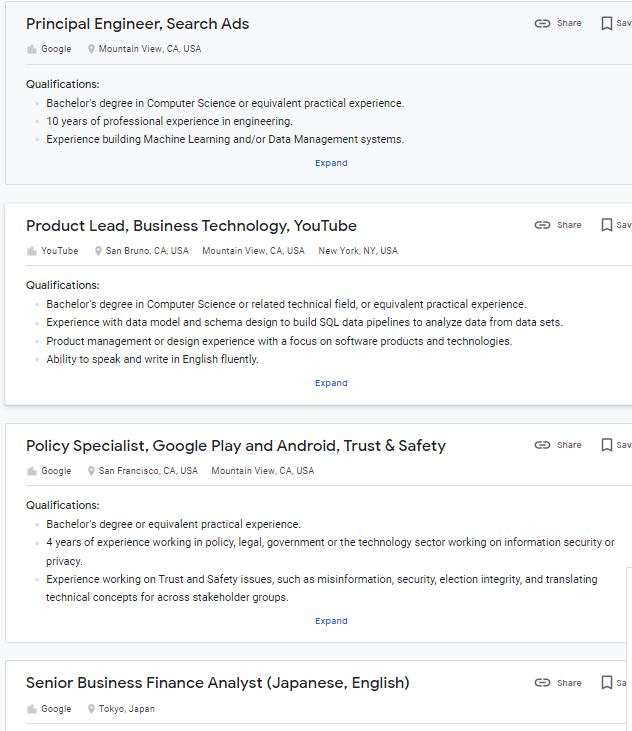Click the San Francisco, CA location pin icon
The height and width of the screenshot is (731, 632).
click(x=91, y=471)
